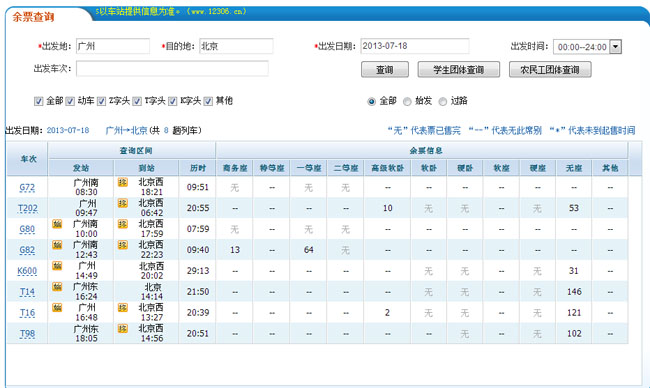
Task: Click the 高级软卧 column header
Action: coord(388,168)
